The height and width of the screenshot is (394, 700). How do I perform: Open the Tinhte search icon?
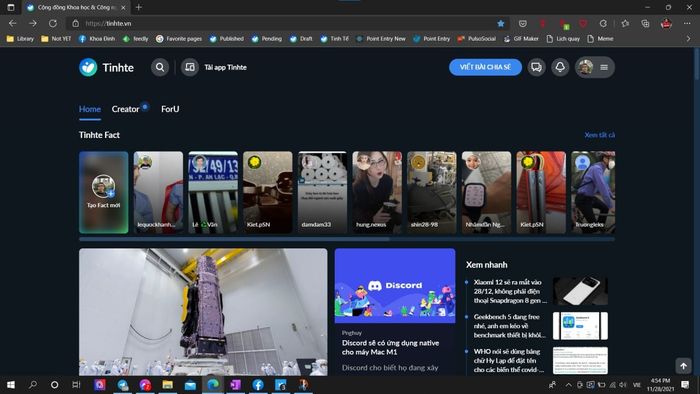click(160, 67)
